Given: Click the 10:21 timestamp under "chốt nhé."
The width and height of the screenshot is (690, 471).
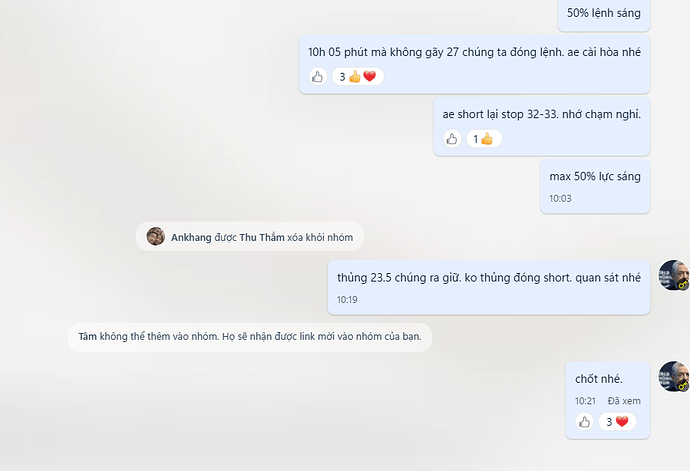Looking at the screenshot, I should pyautogui.click(x=585, y=401).
